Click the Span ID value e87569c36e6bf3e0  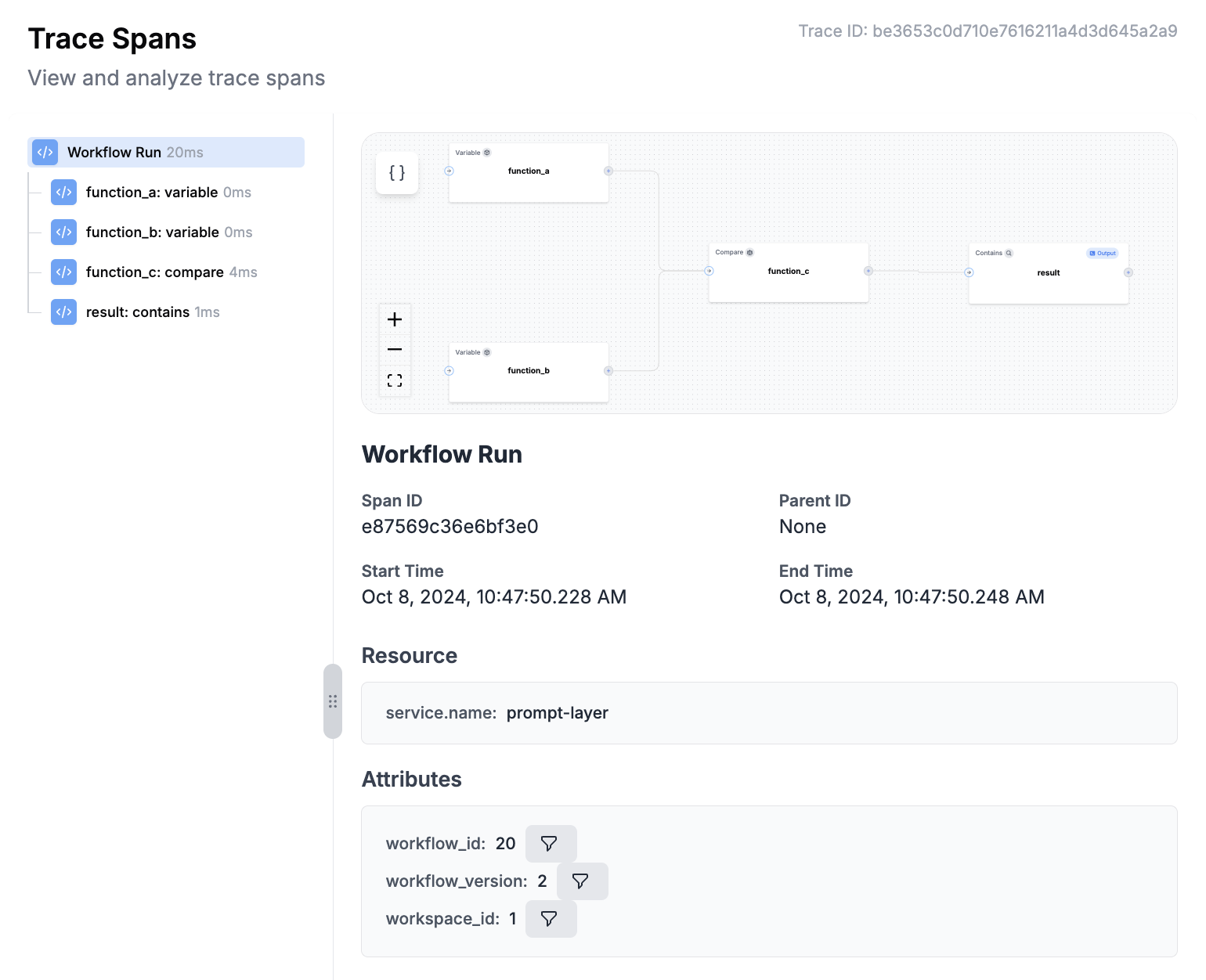[x=450, y=527]
